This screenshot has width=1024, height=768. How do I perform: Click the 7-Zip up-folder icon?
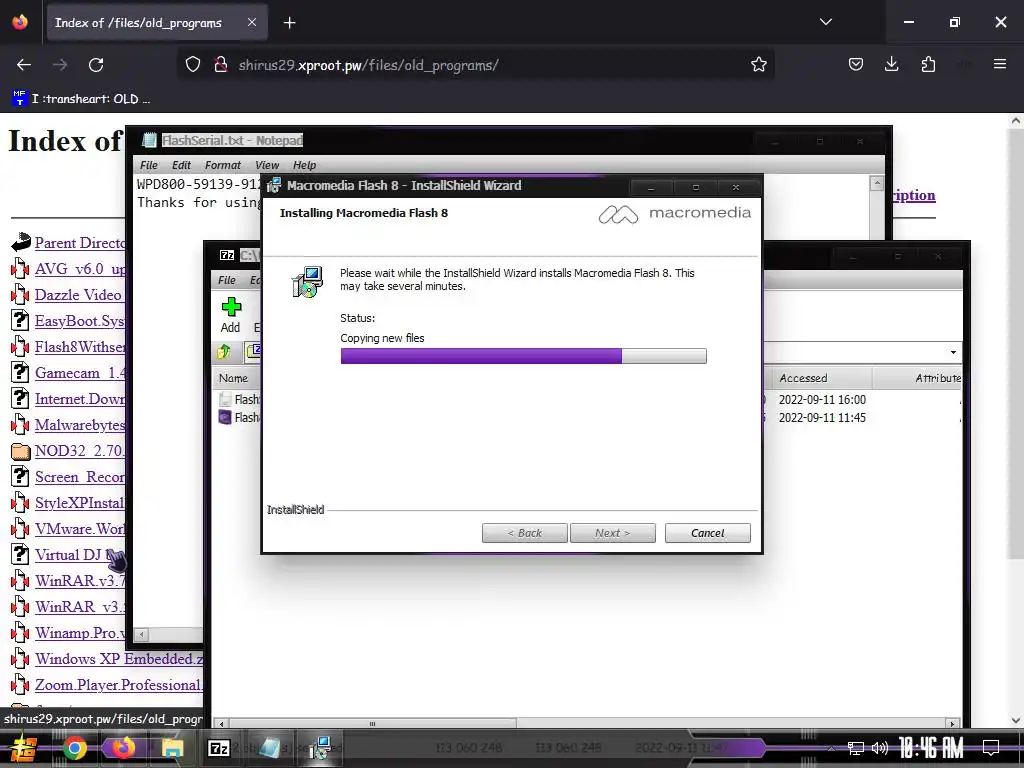tap(224, 352)
